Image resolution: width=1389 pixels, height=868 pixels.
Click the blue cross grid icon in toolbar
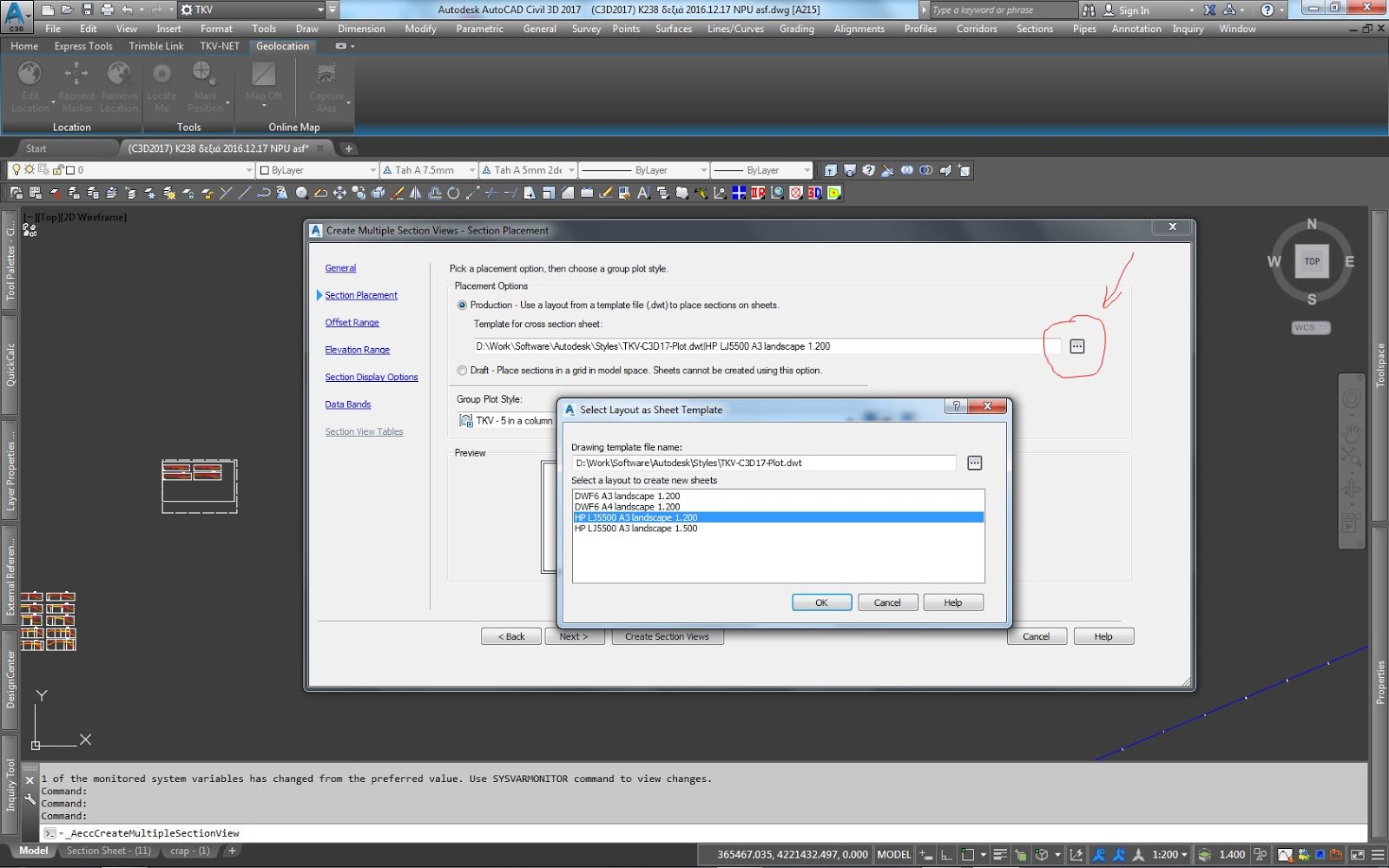[739, 193]
